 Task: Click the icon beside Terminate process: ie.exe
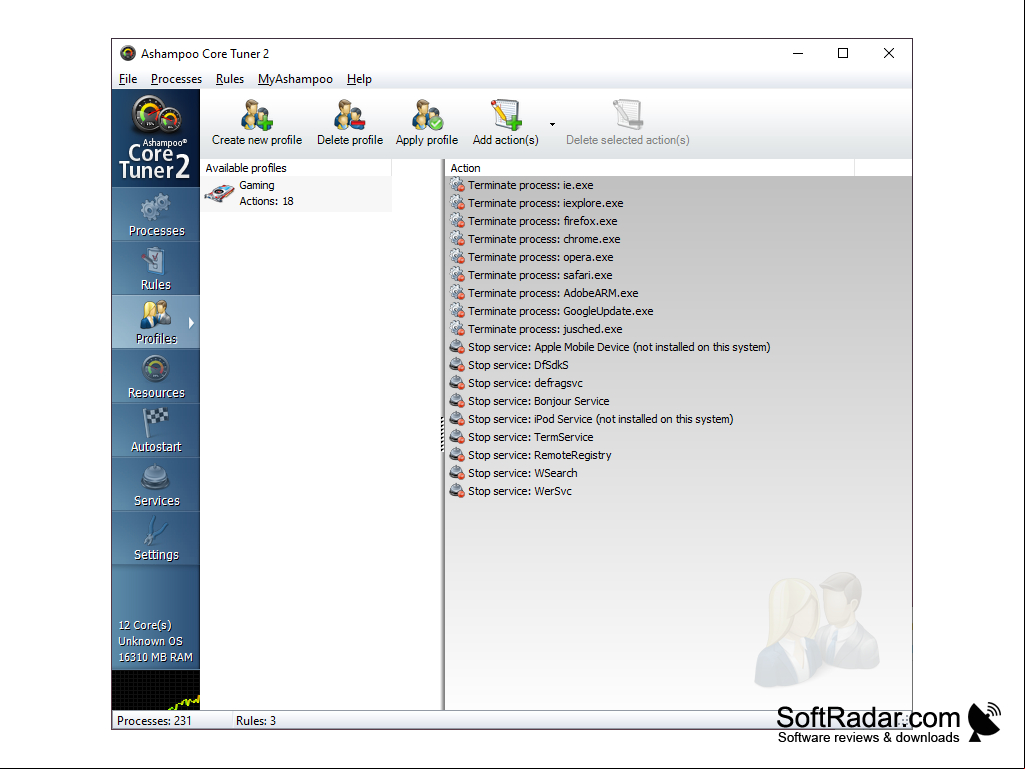[457, 185]
